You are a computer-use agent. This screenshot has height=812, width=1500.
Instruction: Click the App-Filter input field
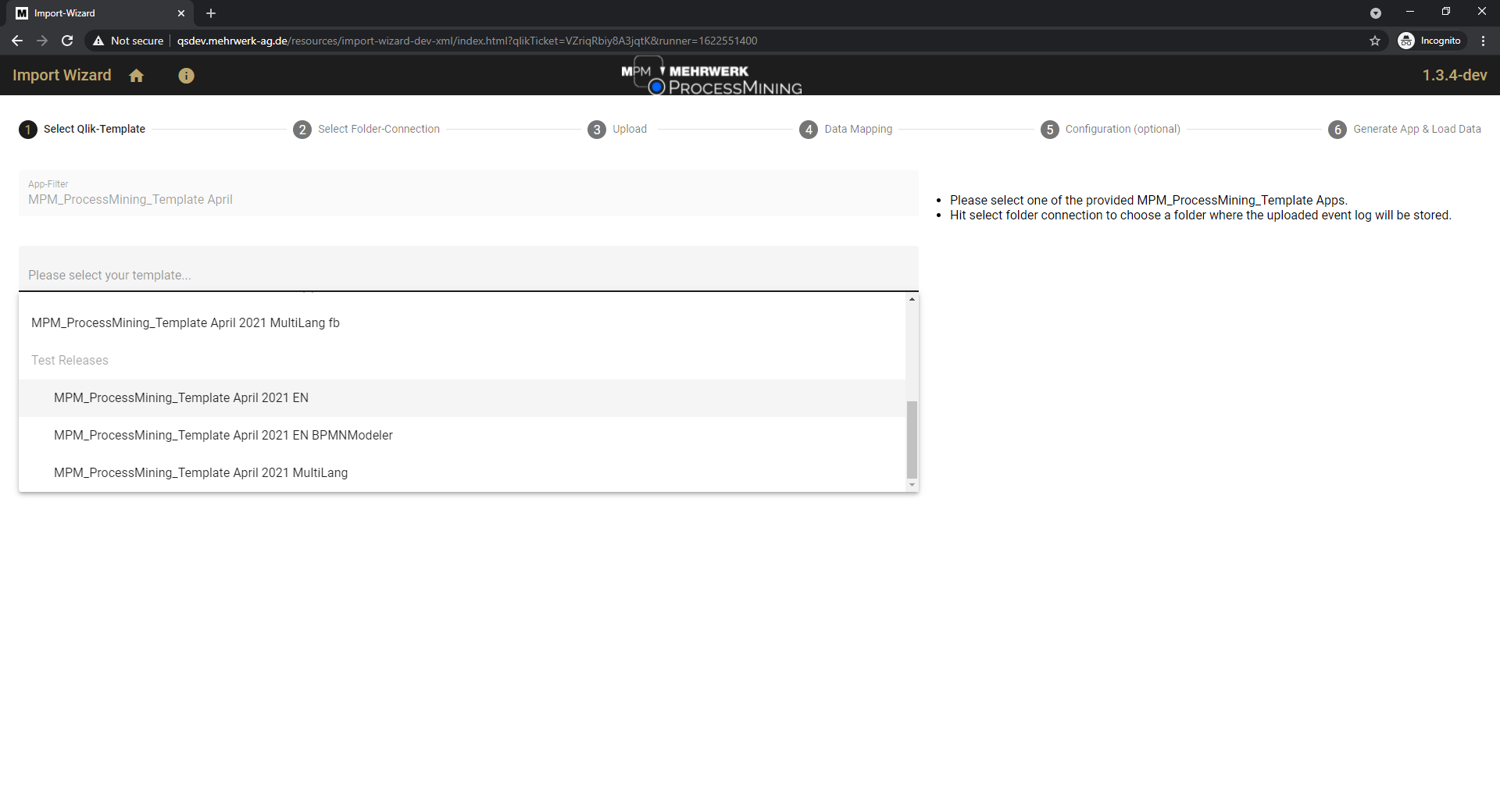pos(469,194)
